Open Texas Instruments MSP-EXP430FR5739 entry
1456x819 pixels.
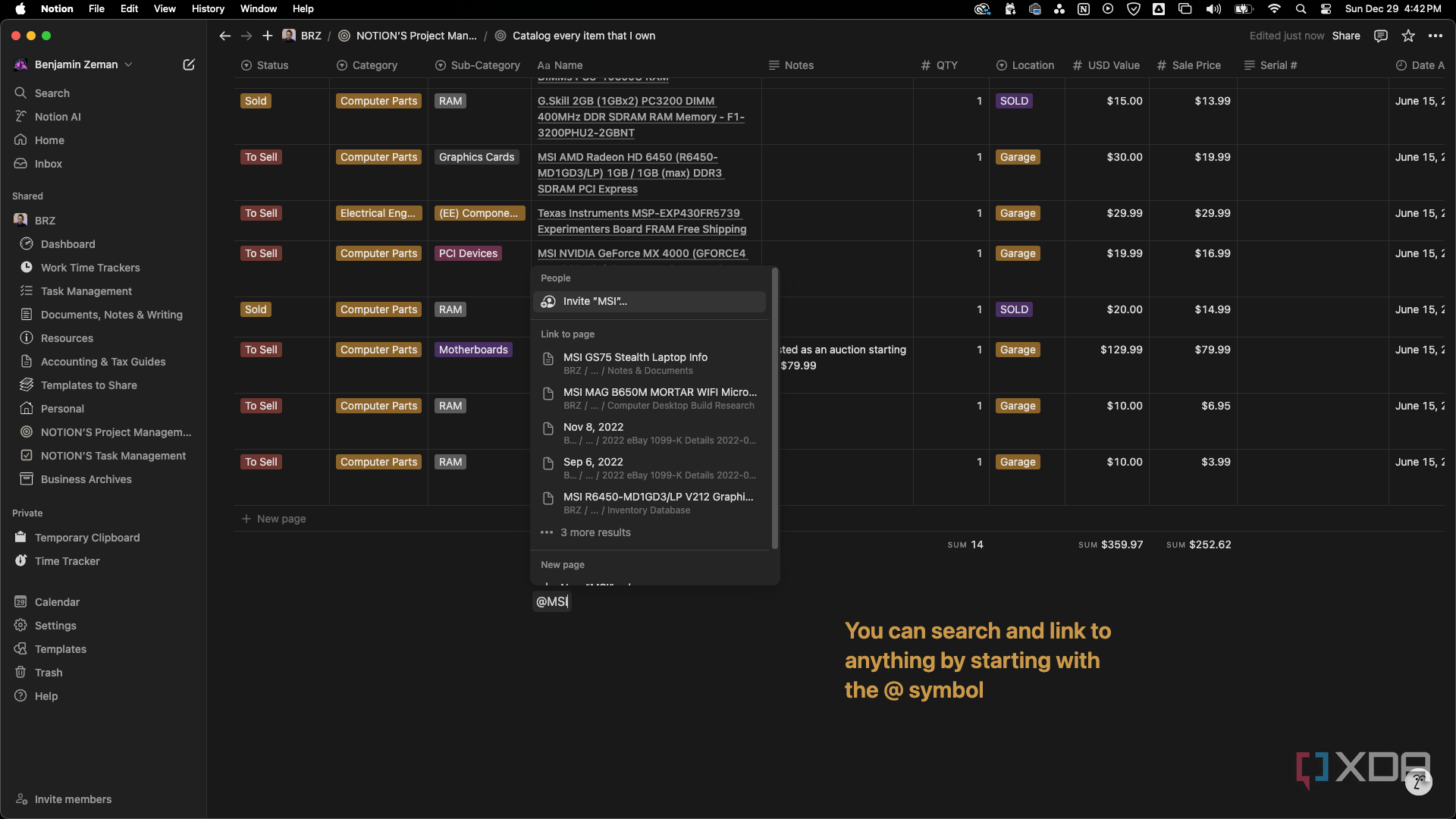click(x=642, y=221)
